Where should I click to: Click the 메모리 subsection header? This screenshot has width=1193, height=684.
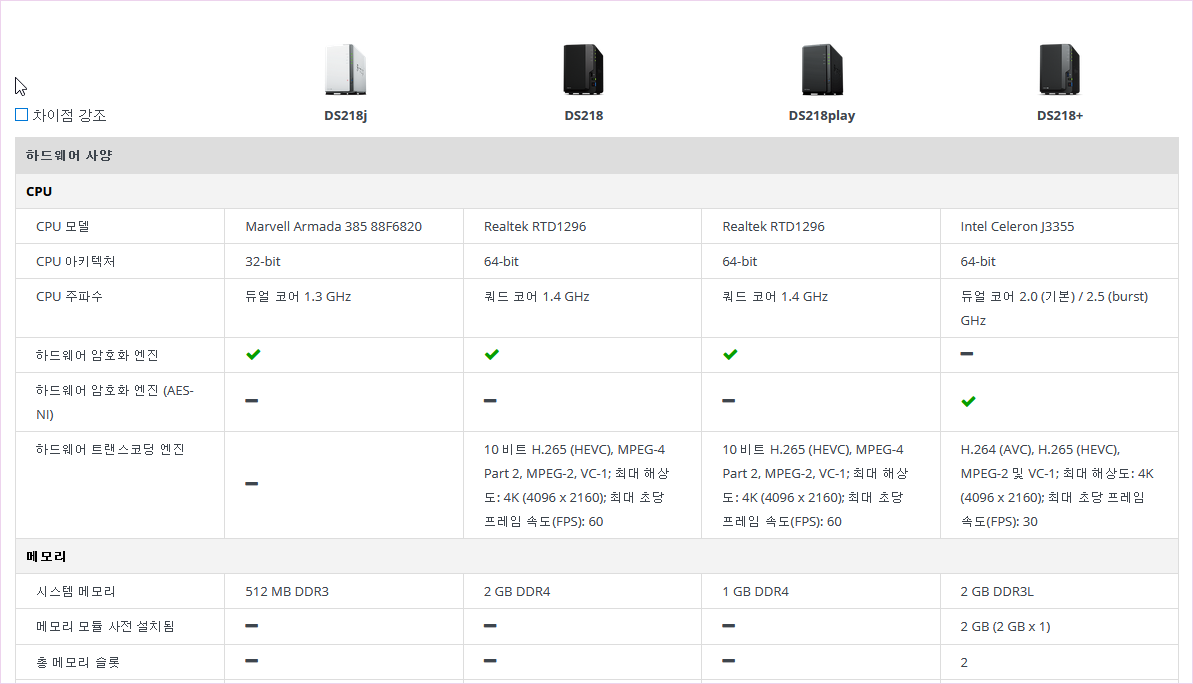pyautogui.click(x=596, y=556)
